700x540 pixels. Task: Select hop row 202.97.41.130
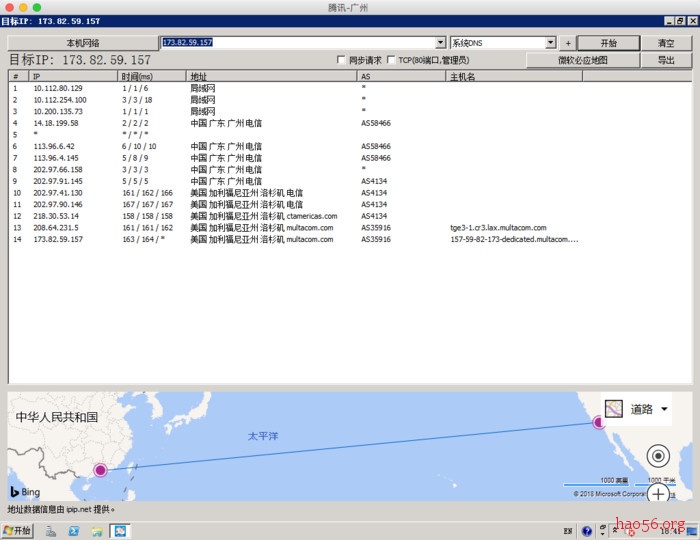tap(350, 193)
